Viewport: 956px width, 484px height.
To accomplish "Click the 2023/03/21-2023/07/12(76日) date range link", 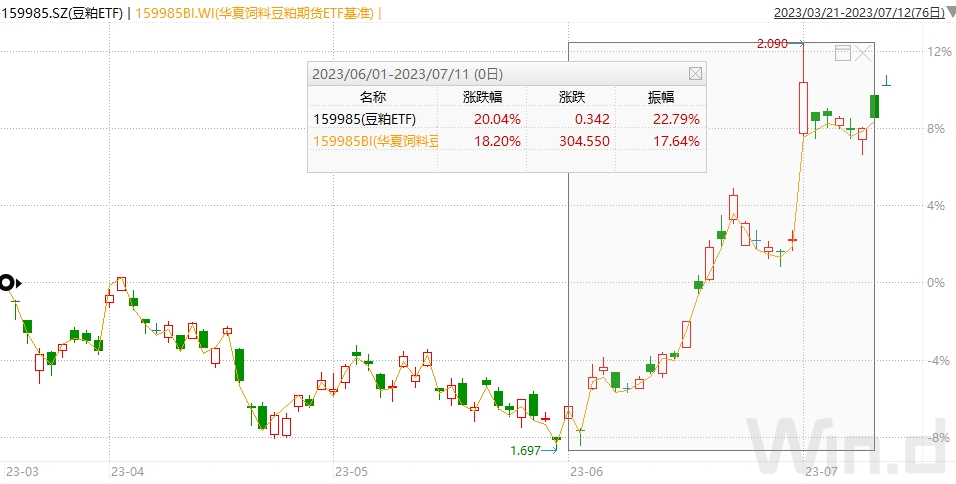I will (859, 13).
